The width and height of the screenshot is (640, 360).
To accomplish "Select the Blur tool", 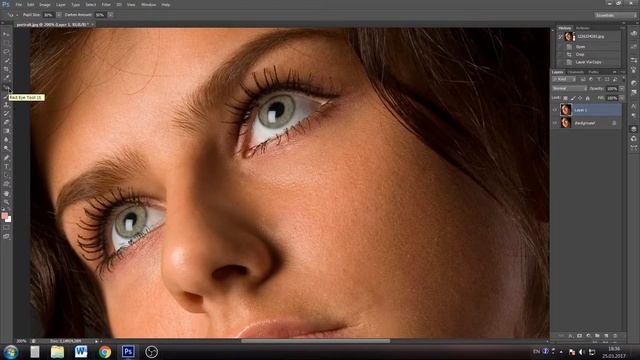I will (x=6, y=140).
